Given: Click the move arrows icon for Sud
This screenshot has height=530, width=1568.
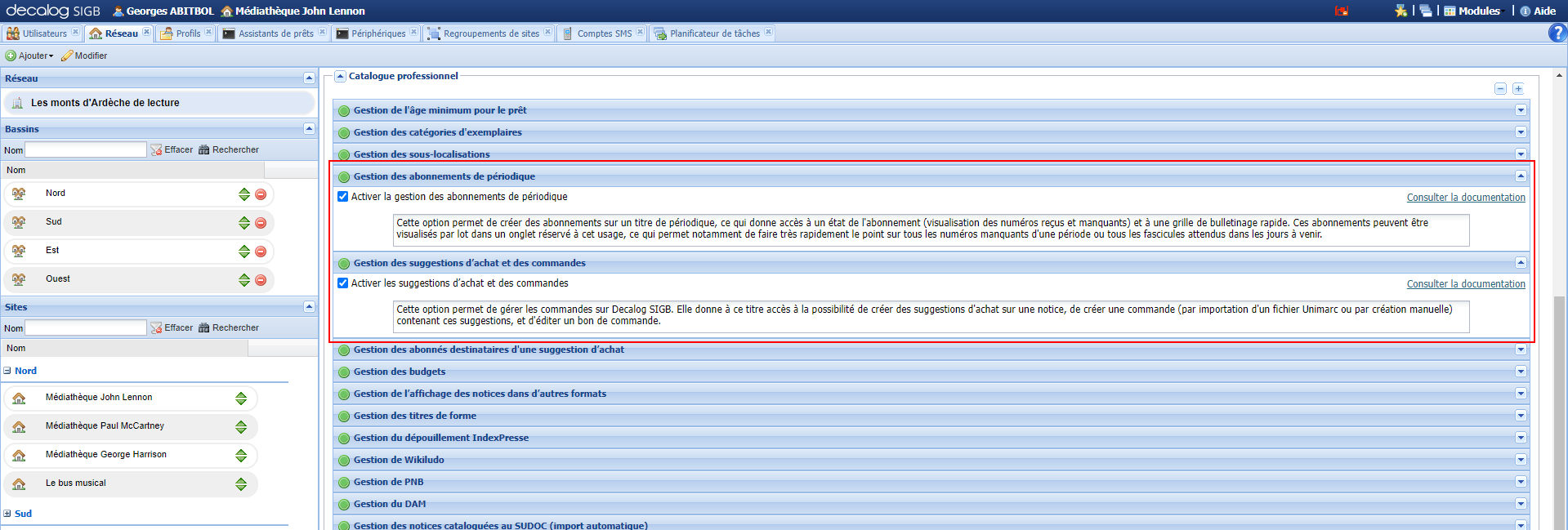Looking at the screenshot, I should pyautogui.click(x=244, y=223).
